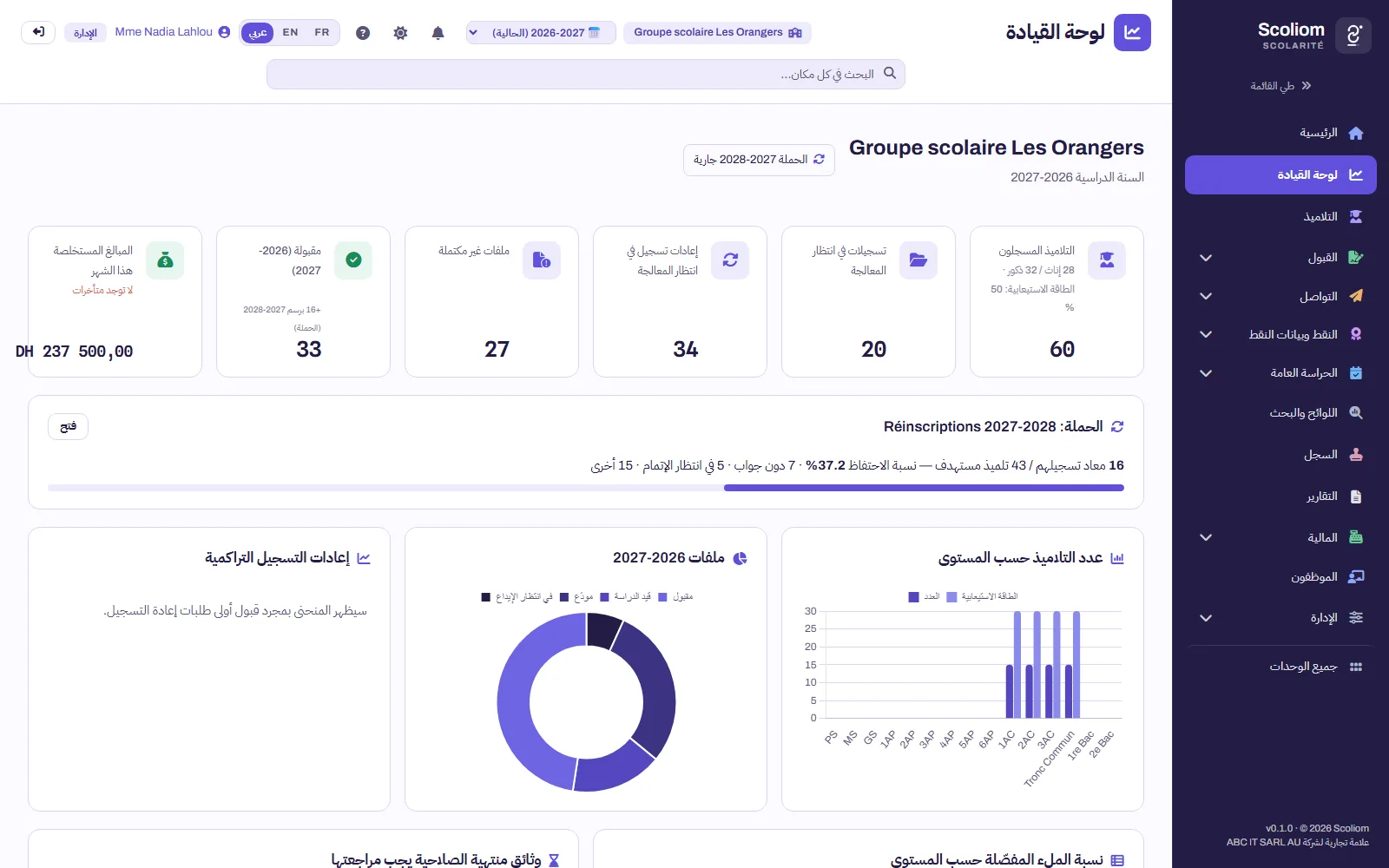Click the collected amounts money bag icon
Viewport: 1389px width, 868px height.
pyautogui.click(x=165, y=260)
